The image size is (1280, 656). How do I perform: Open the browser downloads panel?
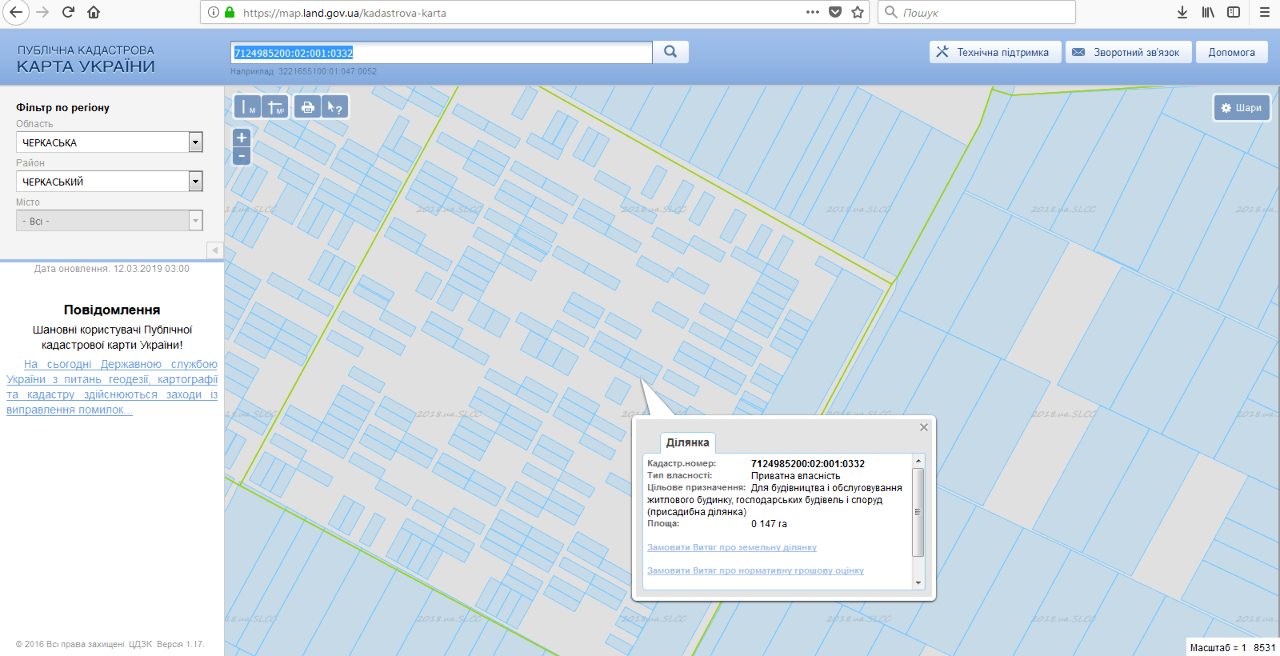tap(1182, 13)
